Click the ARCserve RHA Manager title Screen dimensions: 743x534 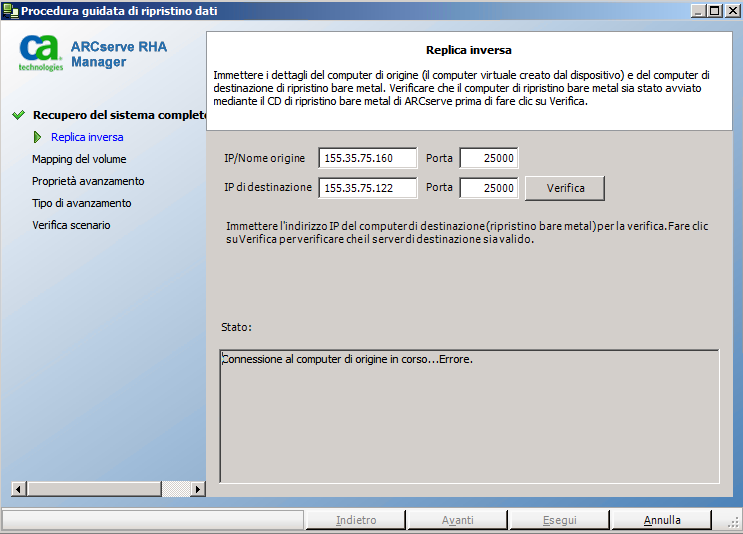[x=119, y=54]
